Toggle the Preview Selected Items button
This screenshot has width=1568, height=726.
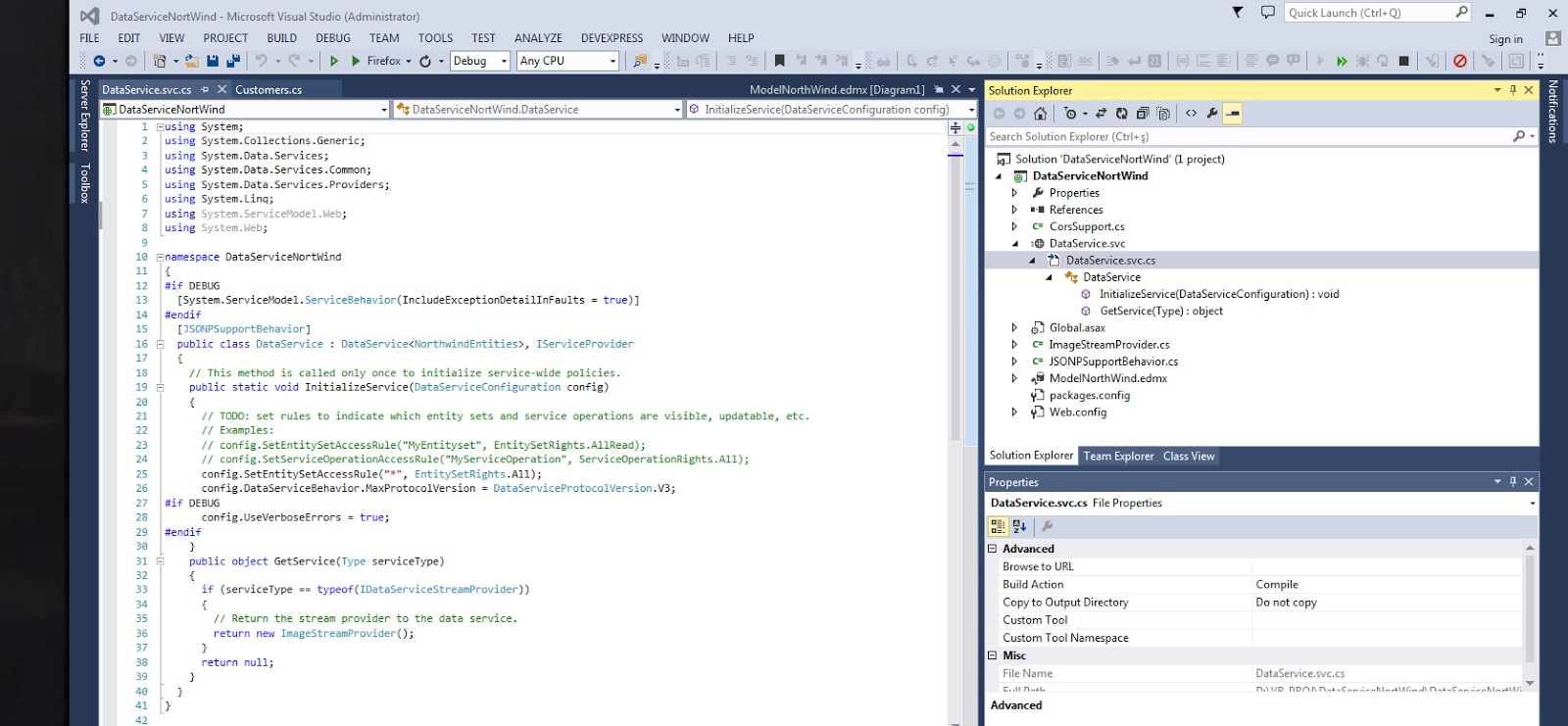coord(1233,114)
